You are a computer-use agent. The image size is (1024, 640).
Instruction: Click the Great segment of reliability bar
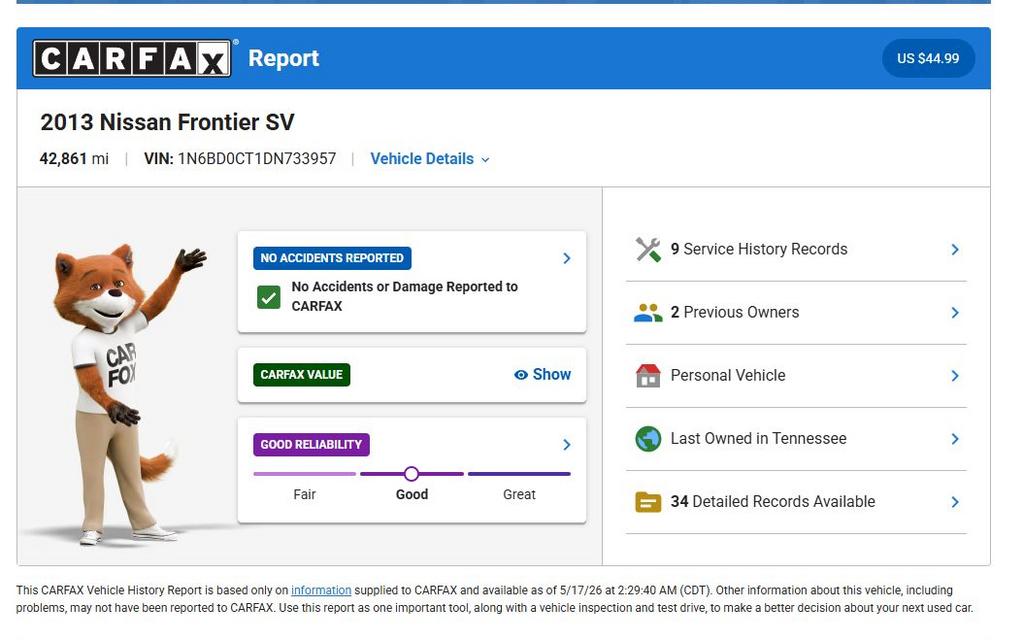click(519, 473)
